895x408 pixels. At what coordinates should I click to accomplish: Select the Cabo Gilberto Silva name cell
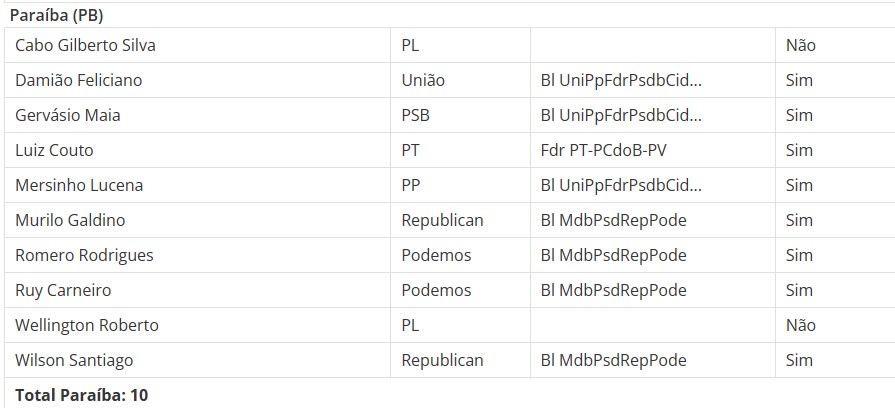pyautogui.click(x=197, y=45)
